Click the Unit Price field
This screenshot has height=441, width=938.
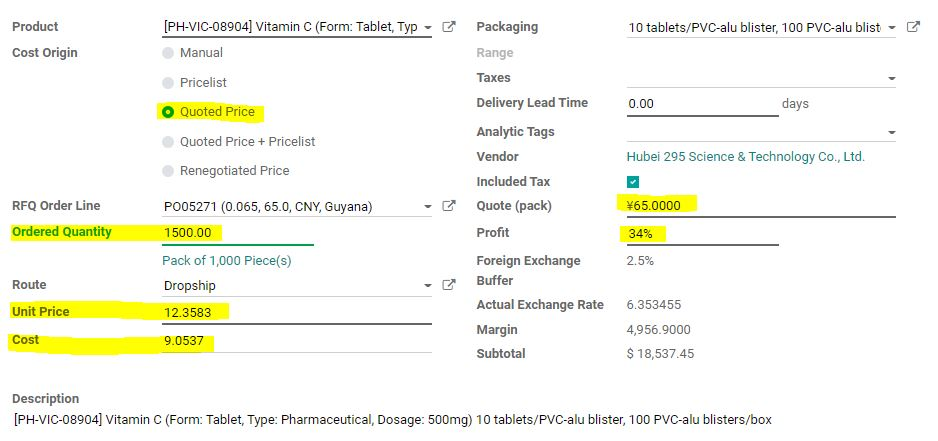tap(297, 312)
